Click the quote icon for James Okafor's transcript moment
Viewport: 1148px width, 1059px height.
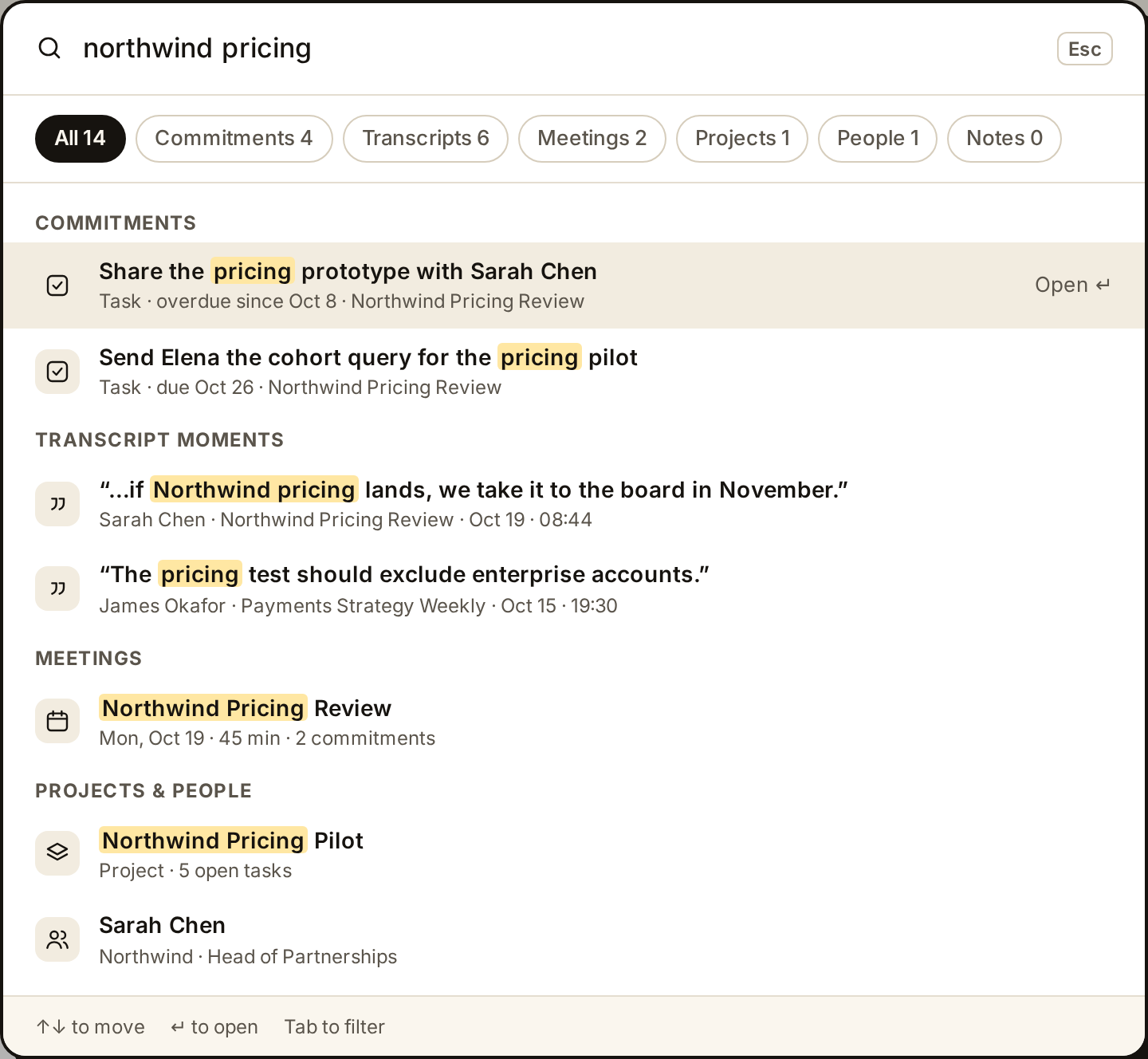point(57,589)
